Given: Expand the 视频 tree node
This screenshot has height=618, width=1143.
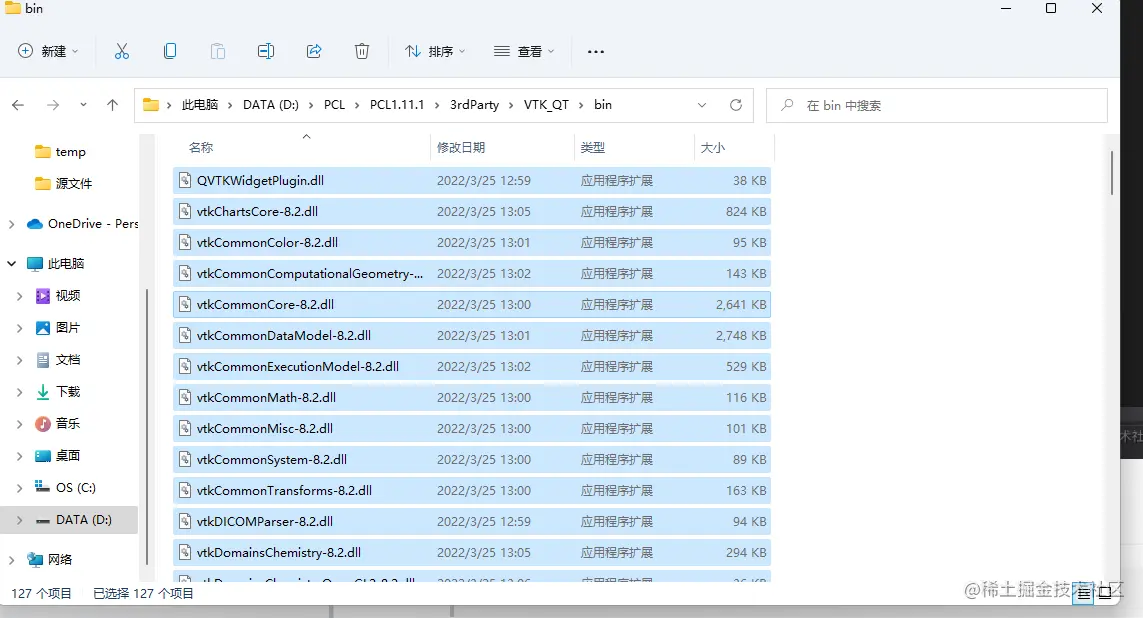Looking at the screenshot, I should point(20,295).
